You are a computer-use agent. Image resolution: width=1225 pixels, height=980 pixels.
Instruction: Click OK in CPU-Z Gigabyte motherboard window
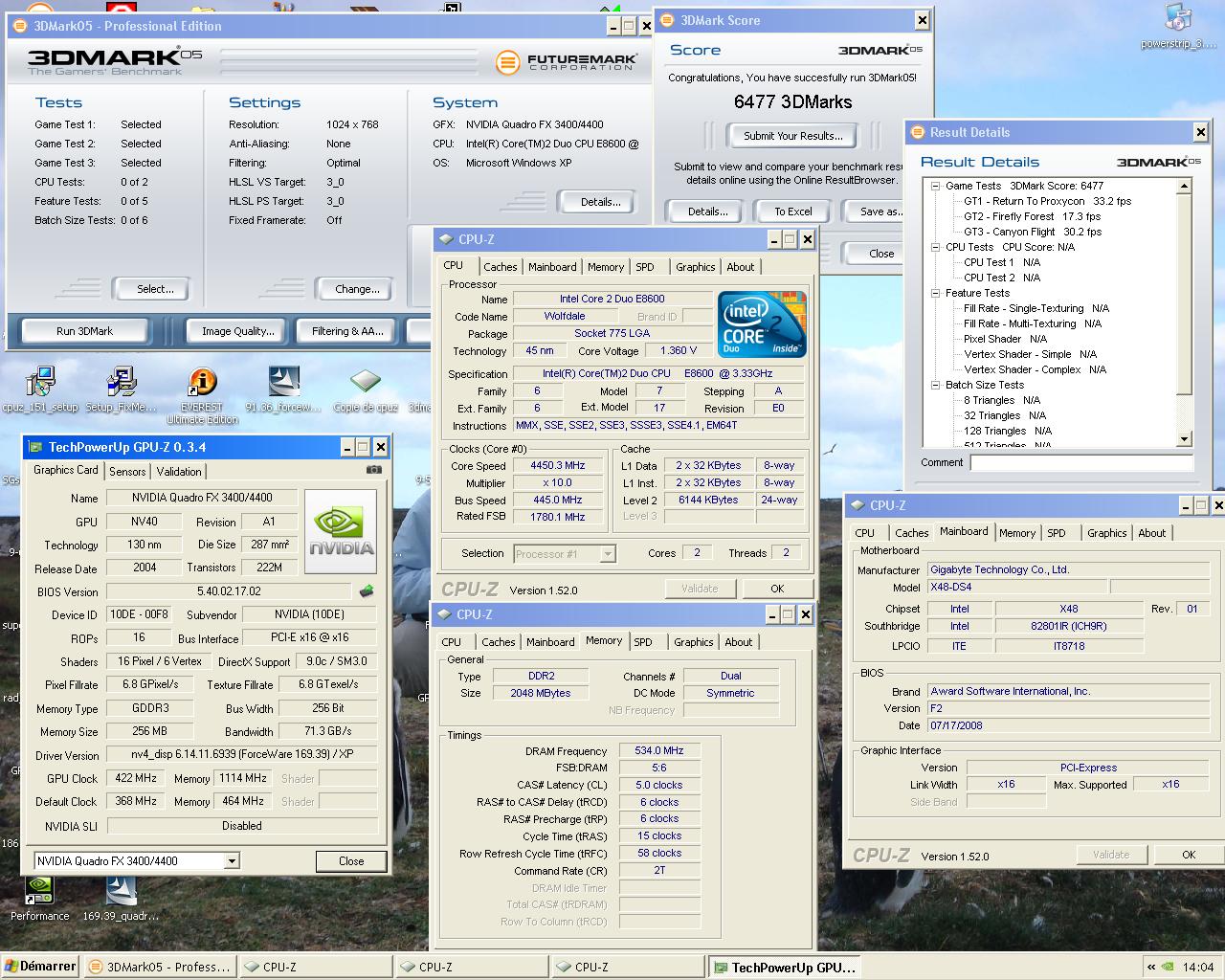click(x=1189, y=855)
